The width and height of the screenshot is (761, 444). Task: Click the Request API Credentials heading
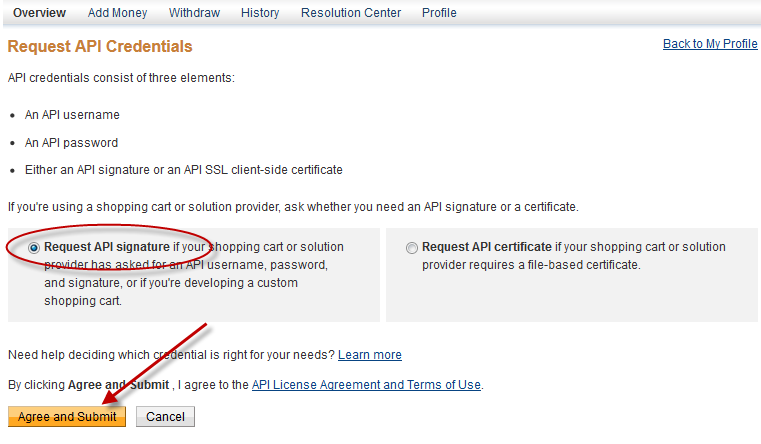point(100,47)
